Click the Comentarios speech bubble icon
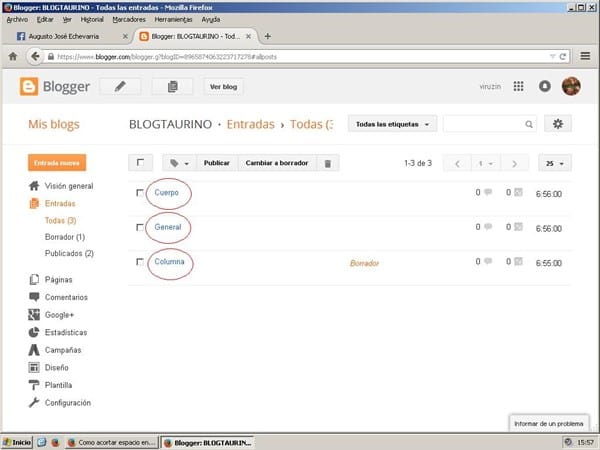Image resolution: width=600 pixels, height=450 pixels. pyautogui.click(x=34, y=297)
